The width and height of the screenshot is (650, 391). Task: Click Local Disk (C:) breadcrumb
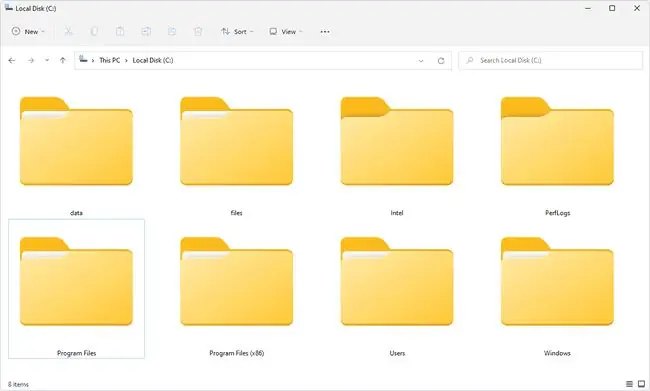[x=153, y=60]
